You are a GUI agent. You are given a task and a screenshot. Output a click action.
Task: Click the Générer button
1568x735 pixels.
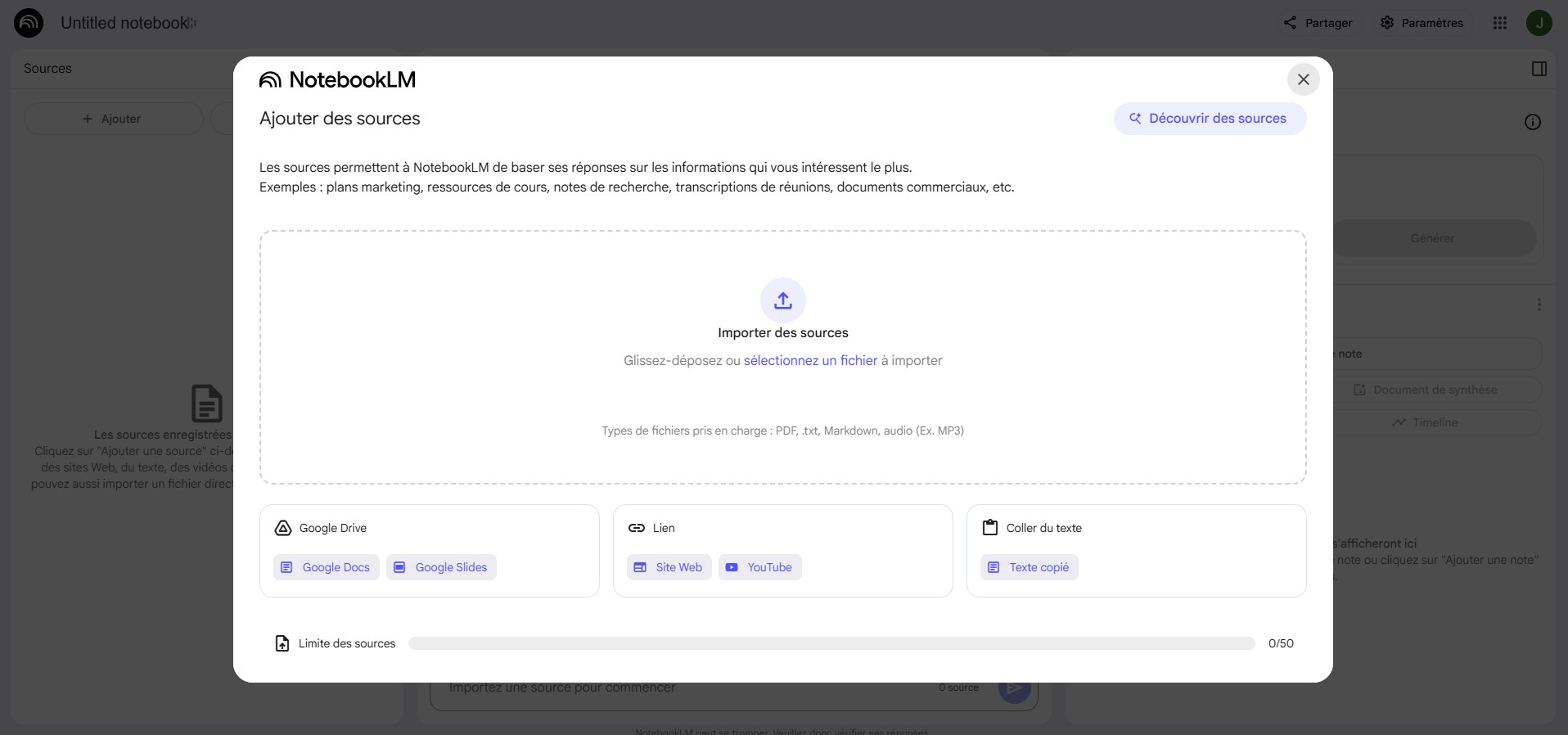coord(1433,238)
